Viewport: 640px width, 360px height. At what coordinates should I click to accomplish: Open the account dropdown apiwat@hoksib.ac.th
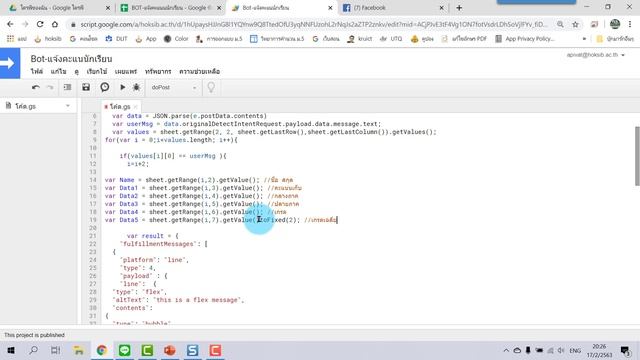(x=596, y=55)
